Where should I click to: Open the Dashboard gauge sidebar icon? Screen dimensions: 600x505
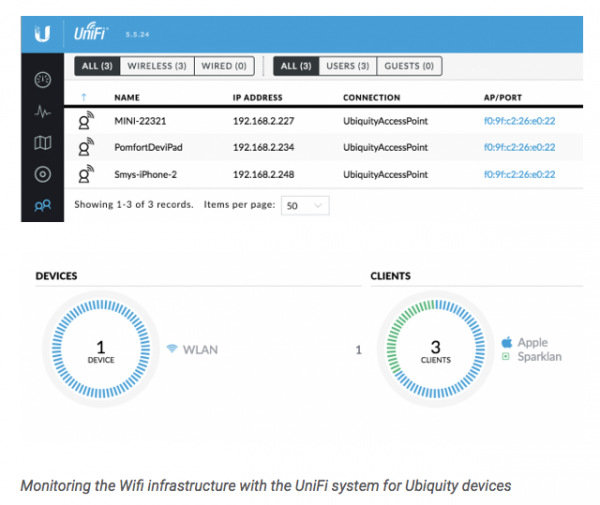(x=41, y=81)
